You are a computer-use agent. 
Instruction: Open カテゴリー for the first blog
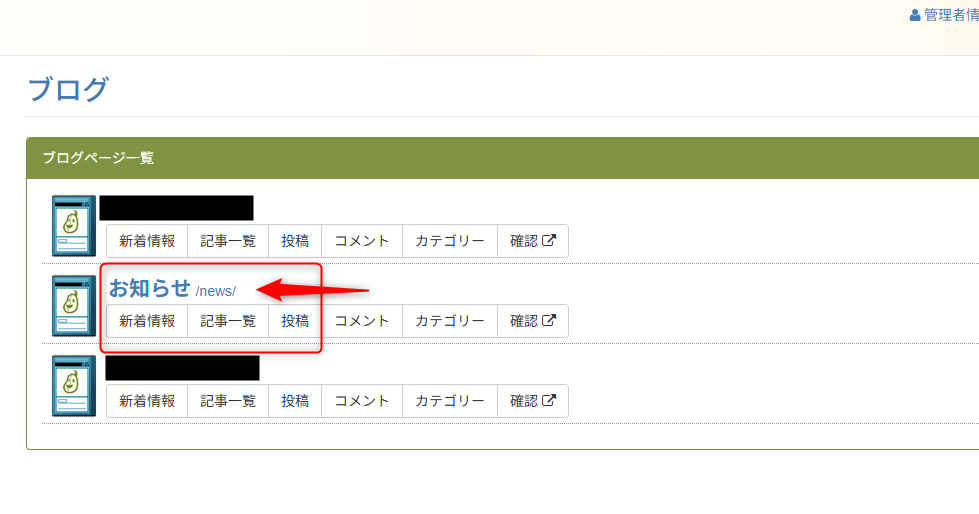pyautogui.click(x=450, y=241)
